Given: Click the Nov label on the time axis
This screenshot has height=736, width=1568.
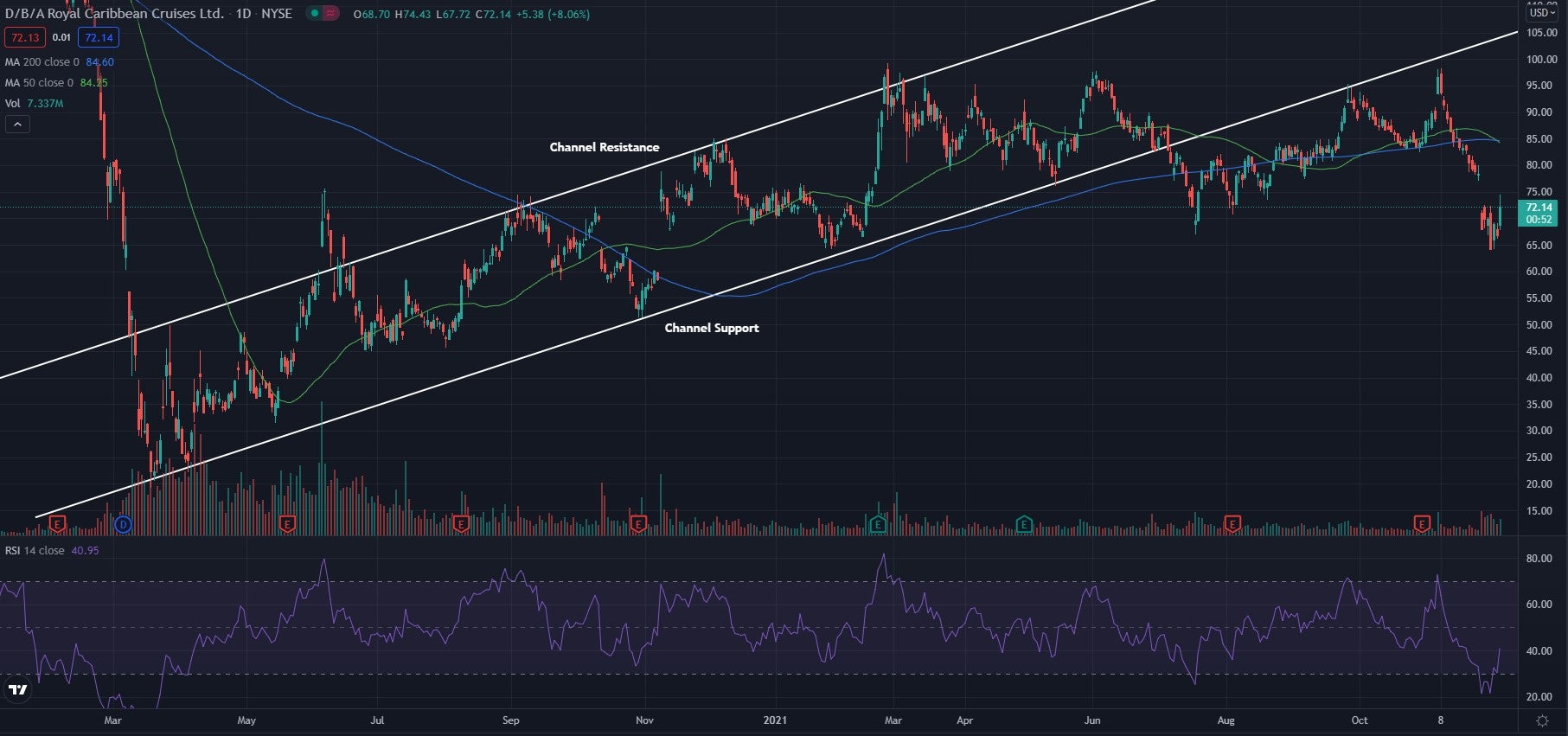Looking at the screenshot, I should pyautogui.click(x=644, y=720).
